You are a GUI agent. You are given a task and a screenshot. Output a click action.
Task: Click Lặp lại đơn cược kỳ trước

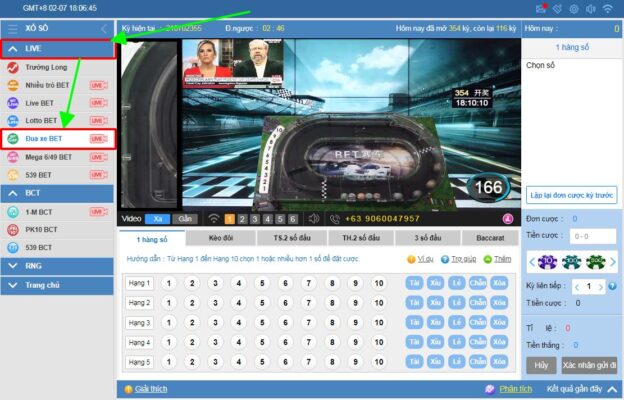(x=571, y=195)
